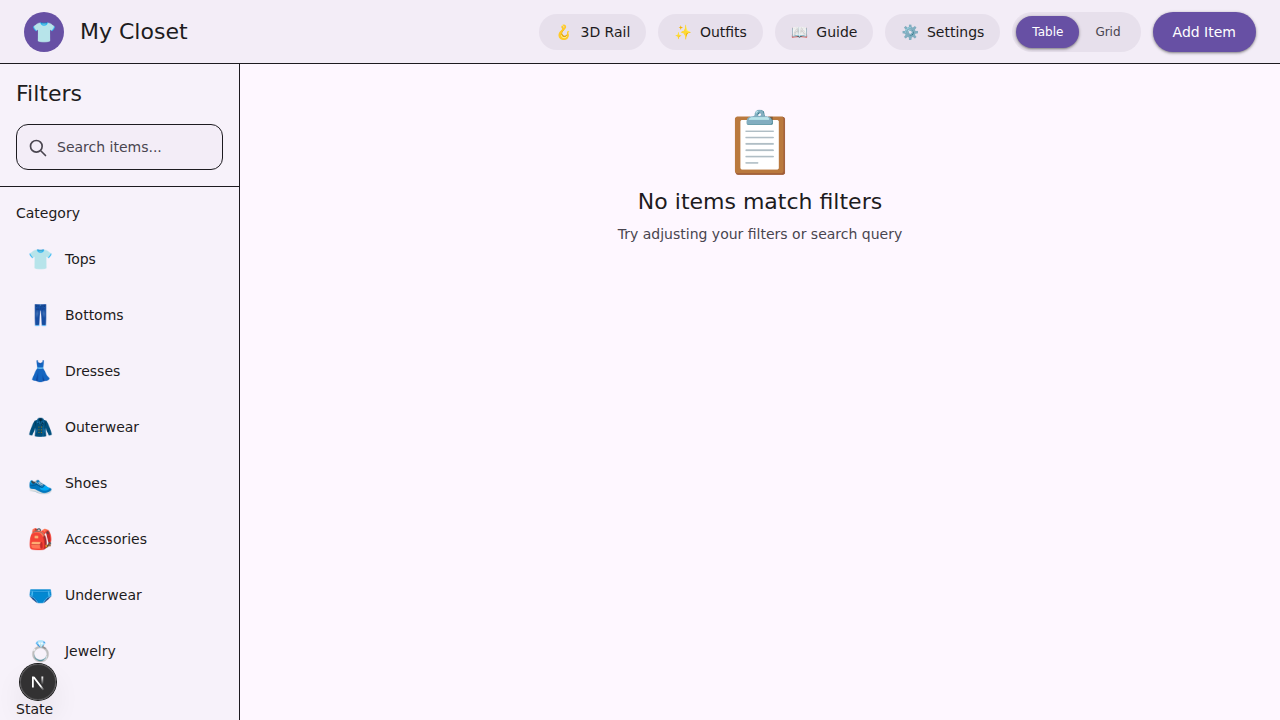Open the dark avatar N state toggle

(x=38, y=682)
